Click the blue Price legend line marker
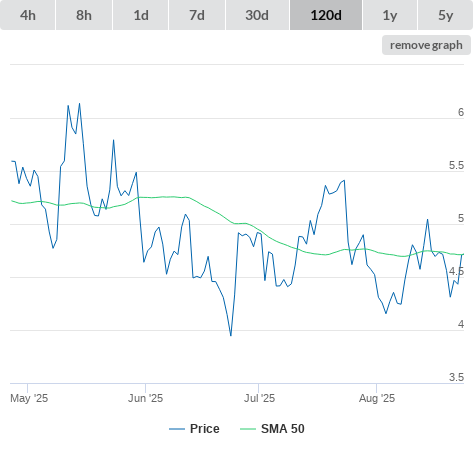The image size is (474, 455). click(177, 429)
